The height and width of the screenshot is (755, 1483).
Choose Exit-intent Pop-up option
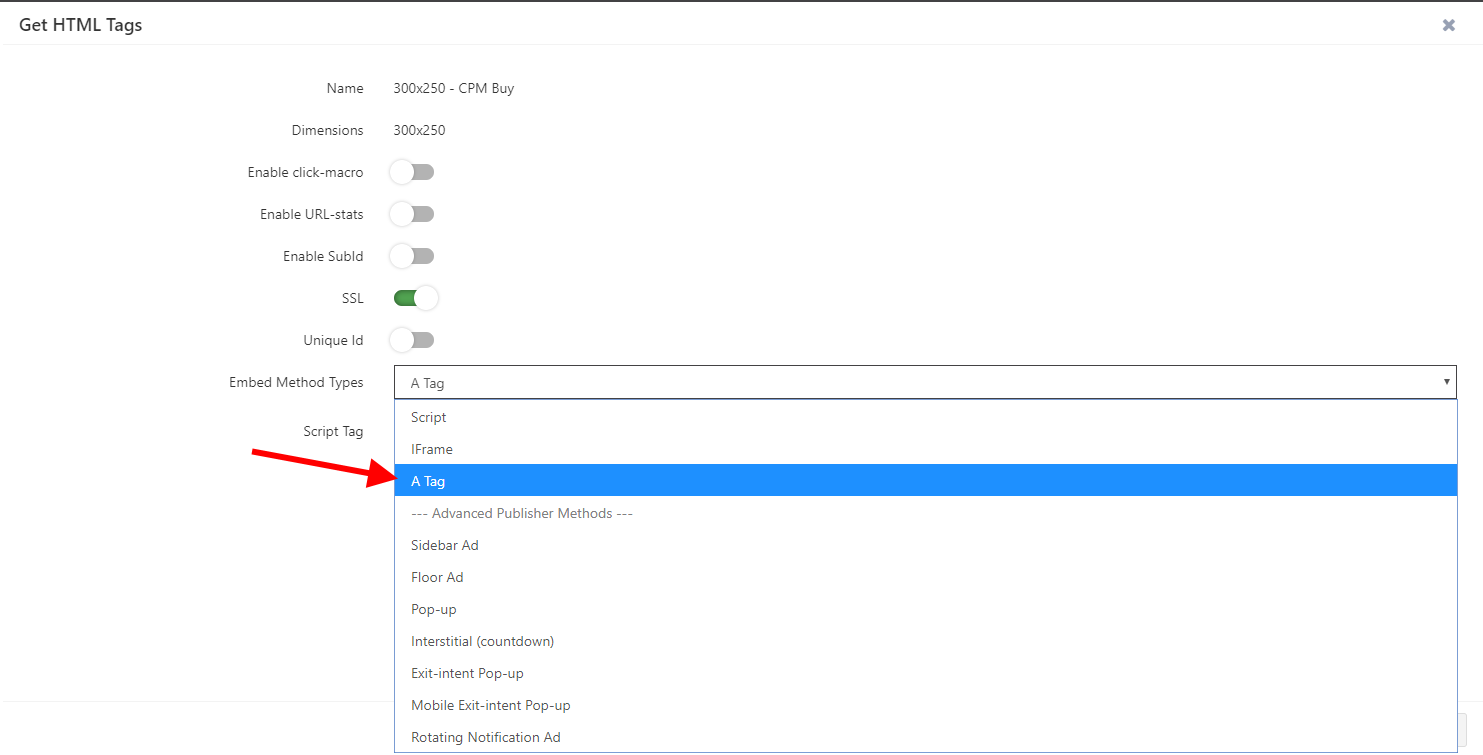coord(926,673)
